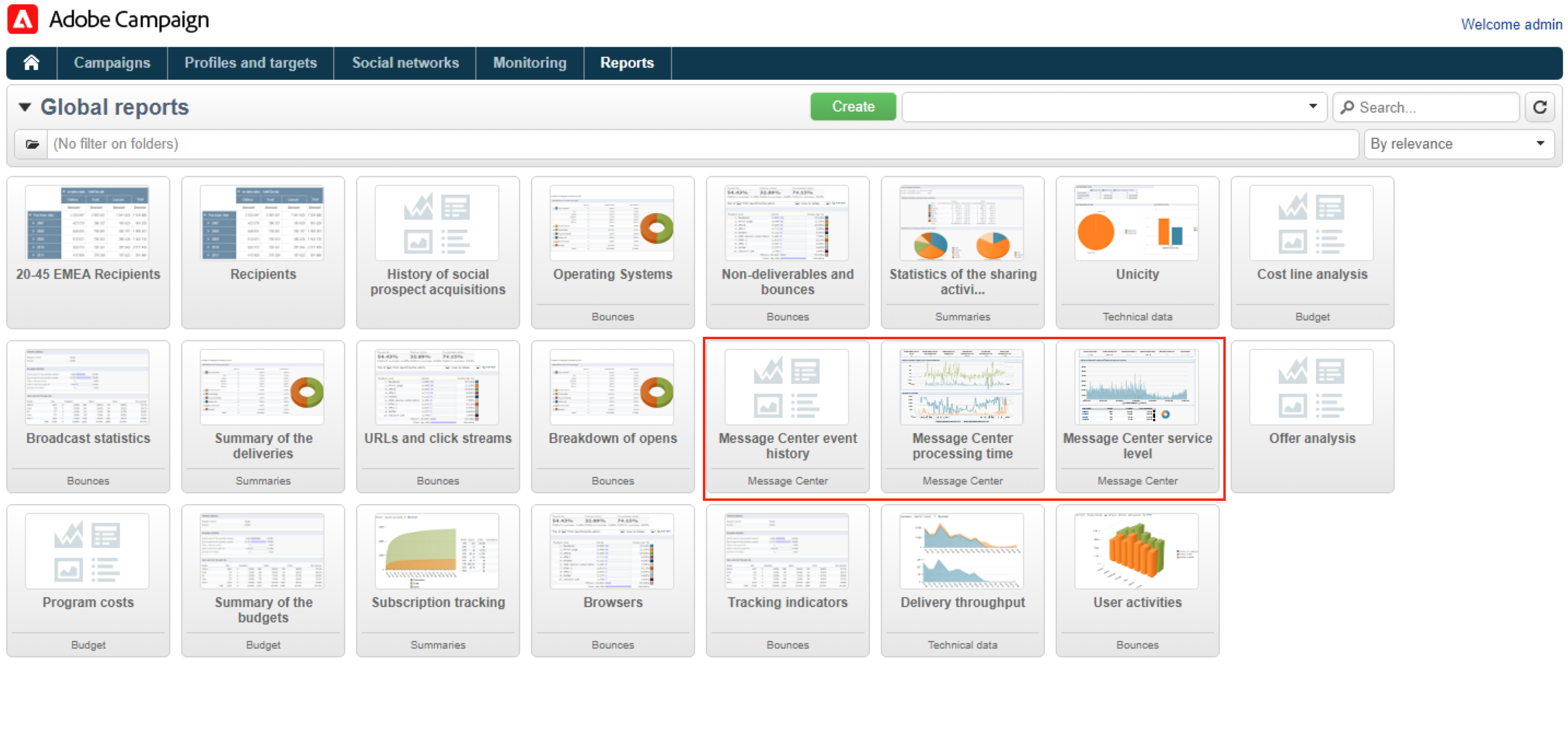Open the Offer analysis report icon
This screenshot has height=751, width=1568.
pyautogui.click(x=1311, y=388)
